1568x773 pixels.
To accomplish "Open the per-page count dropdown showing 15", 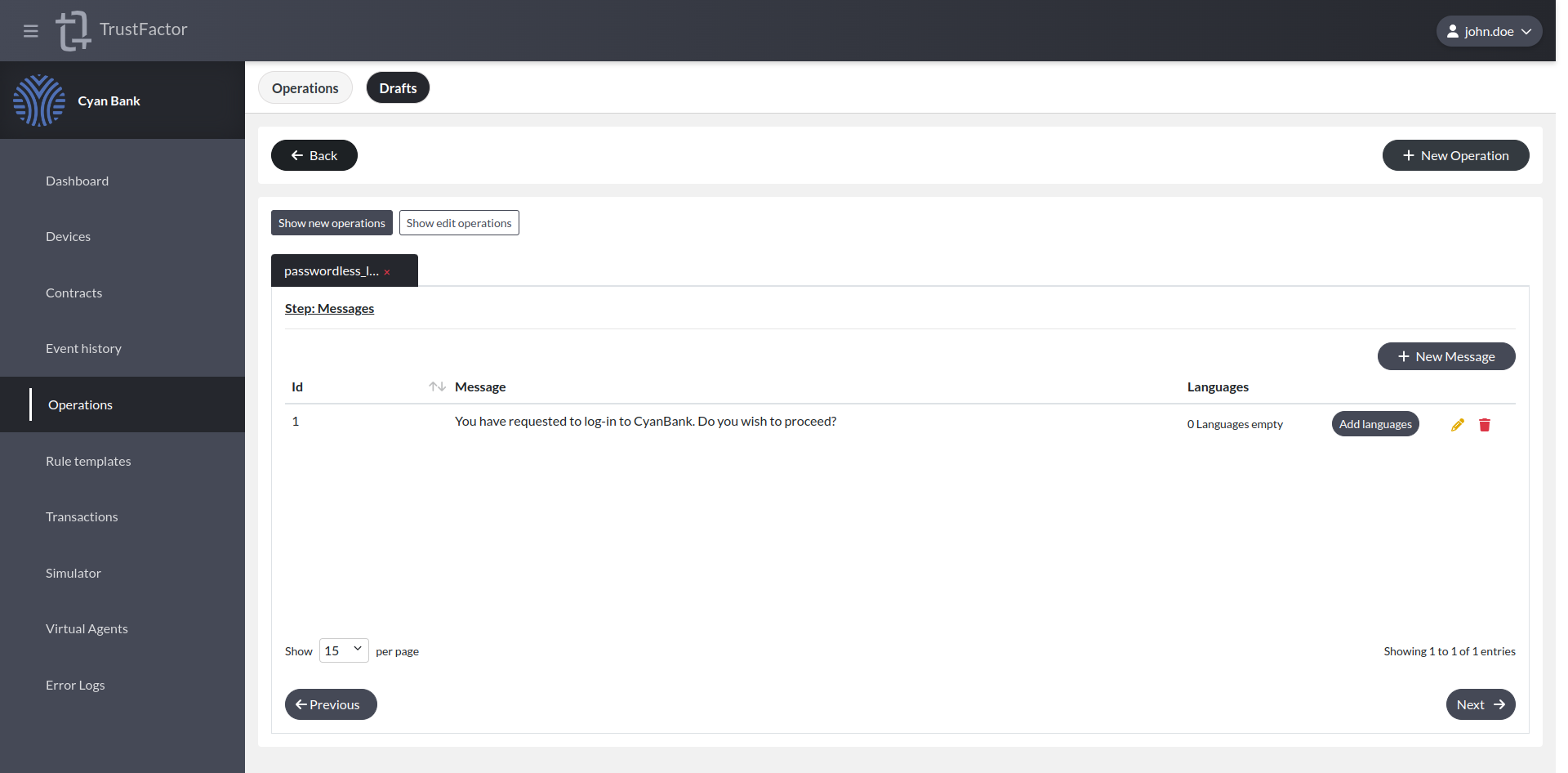I will pyautogui.click(x=343, y=650).
